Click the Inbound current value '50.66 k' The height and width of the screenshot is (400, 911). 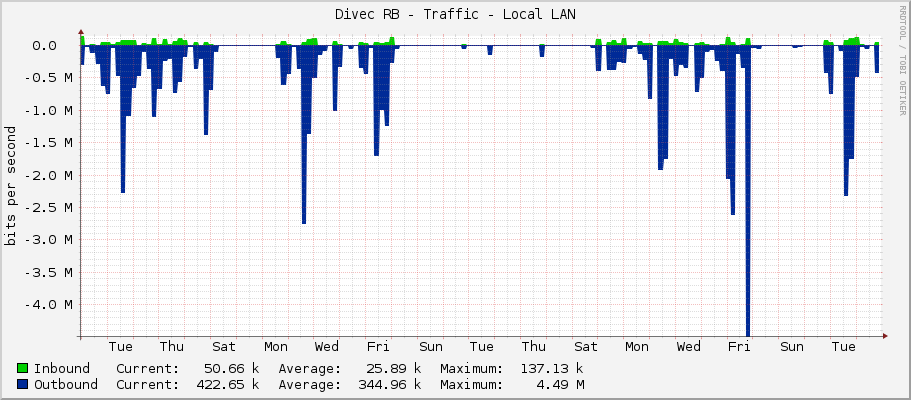coord(231,369)
